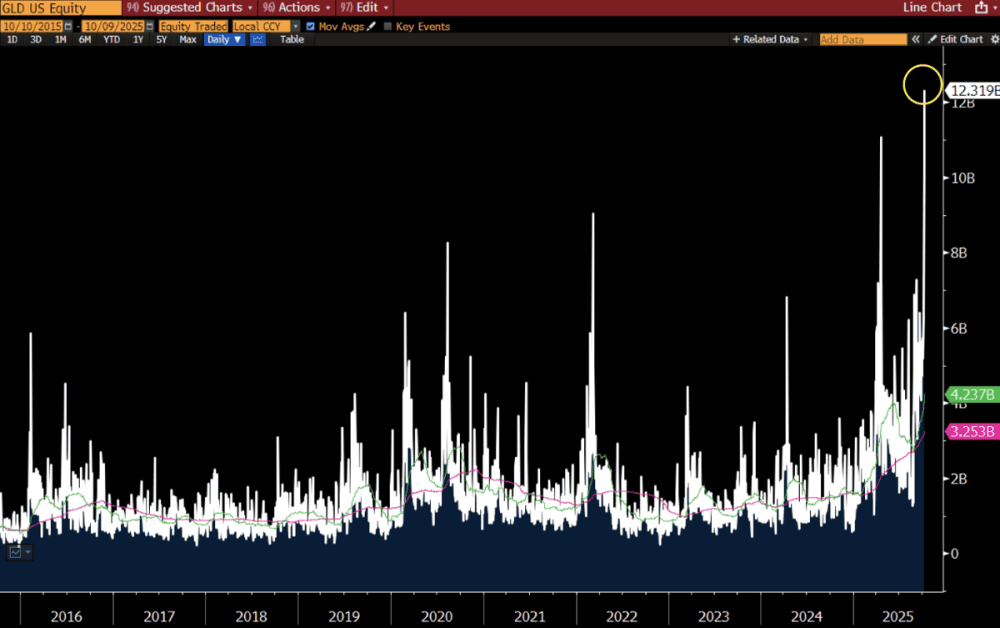Select the YTD time range

(x=112, y=40)
